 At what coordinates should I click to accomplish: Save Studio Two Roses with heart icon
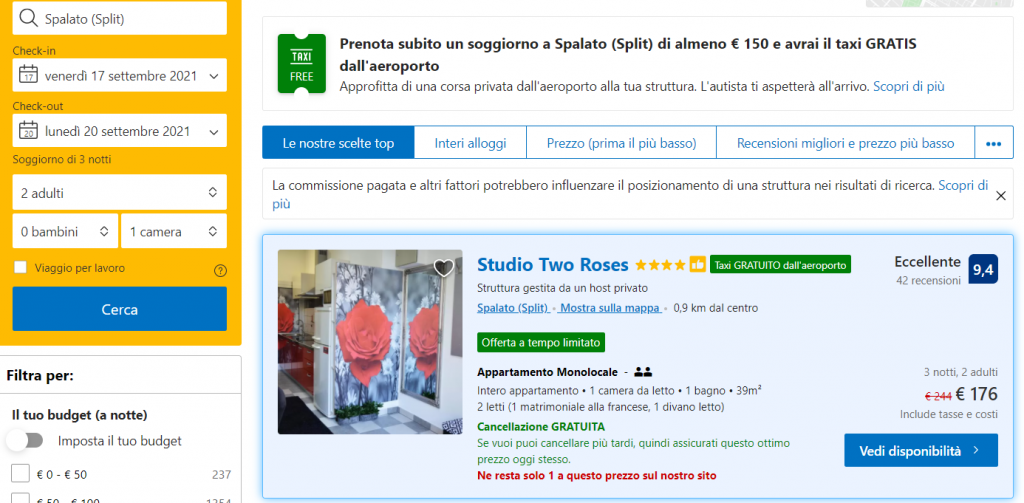pos(444,268)
